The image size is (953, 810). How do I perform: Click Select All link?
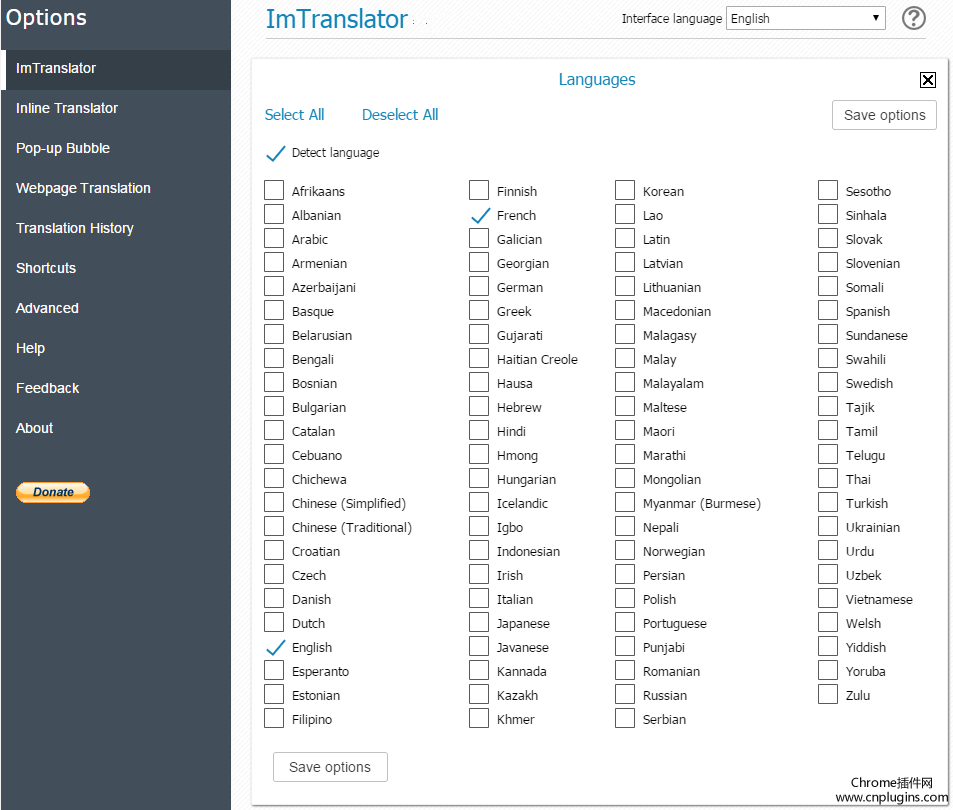click(295, 115)
